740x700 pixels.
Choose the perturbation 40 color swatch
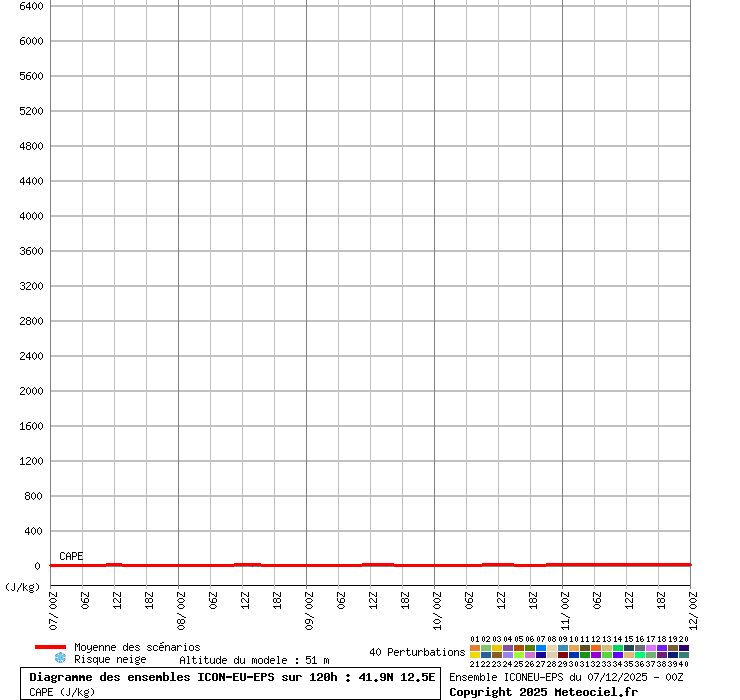(684, 656)
